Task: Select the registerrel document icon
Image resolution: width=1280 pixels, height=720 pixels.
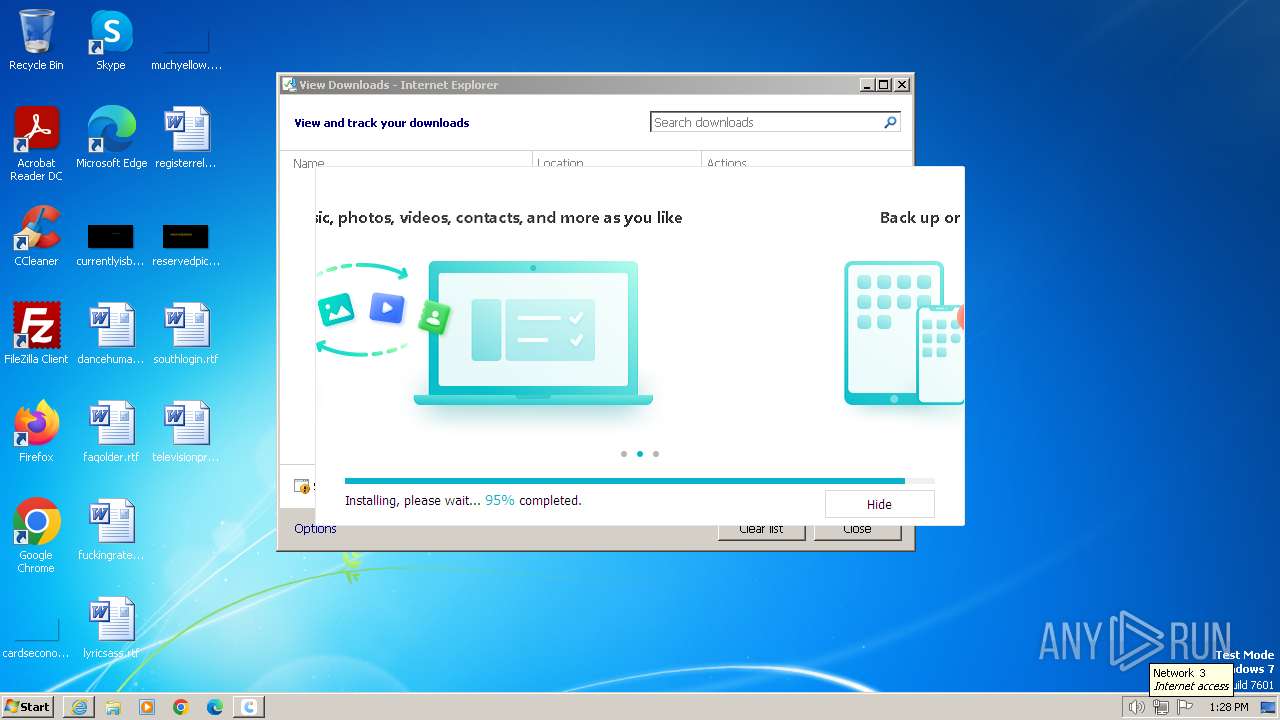Action: (186, 137)
